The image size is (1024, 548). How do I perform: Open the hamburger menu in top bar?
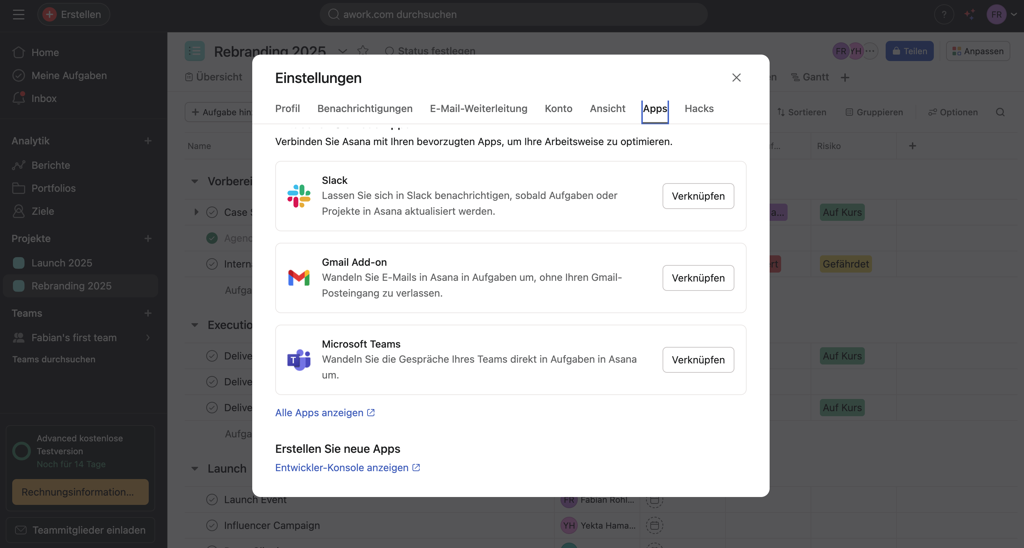[x=18, y=14]
